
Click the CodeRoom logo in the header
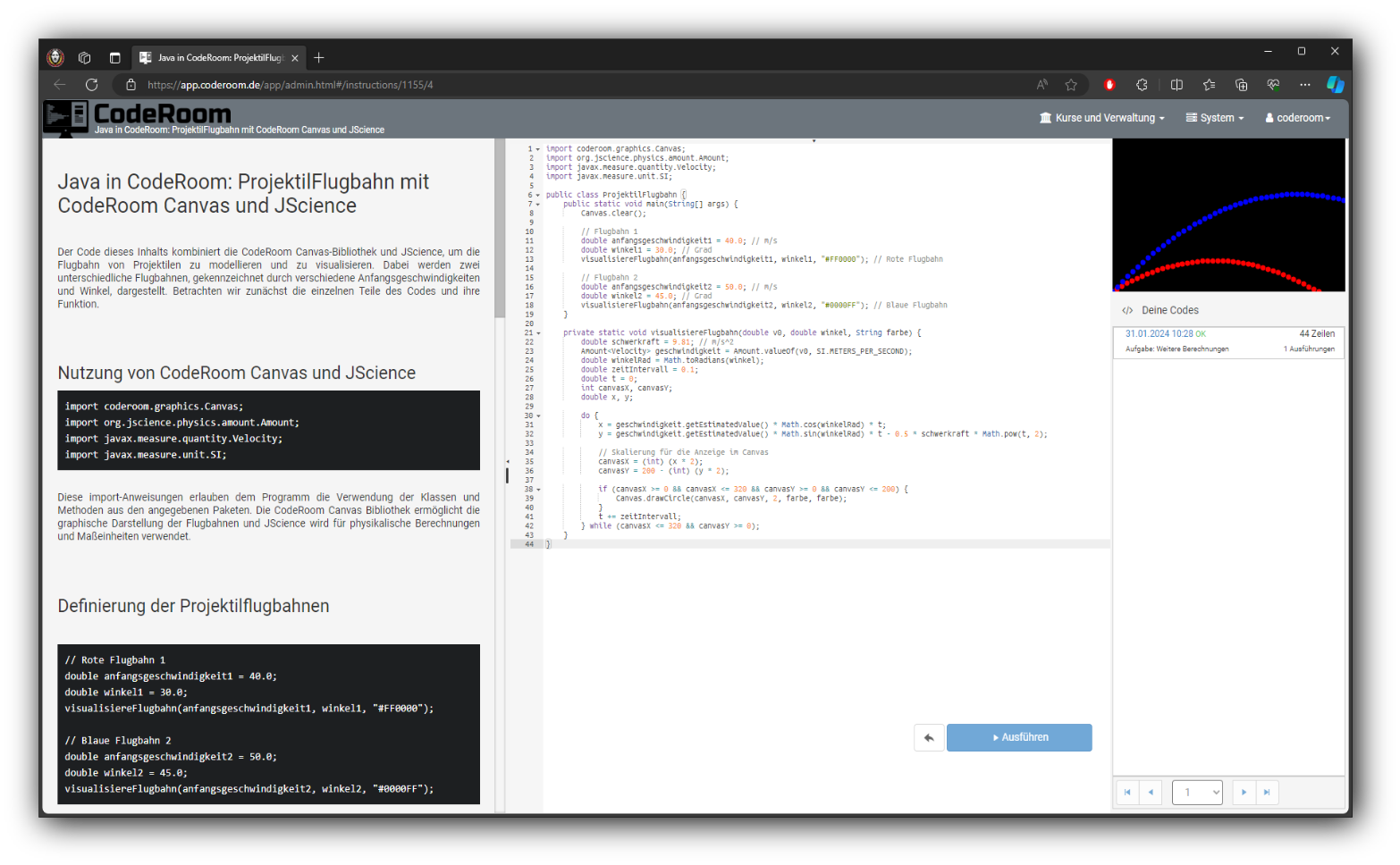[x=139, y=114]
